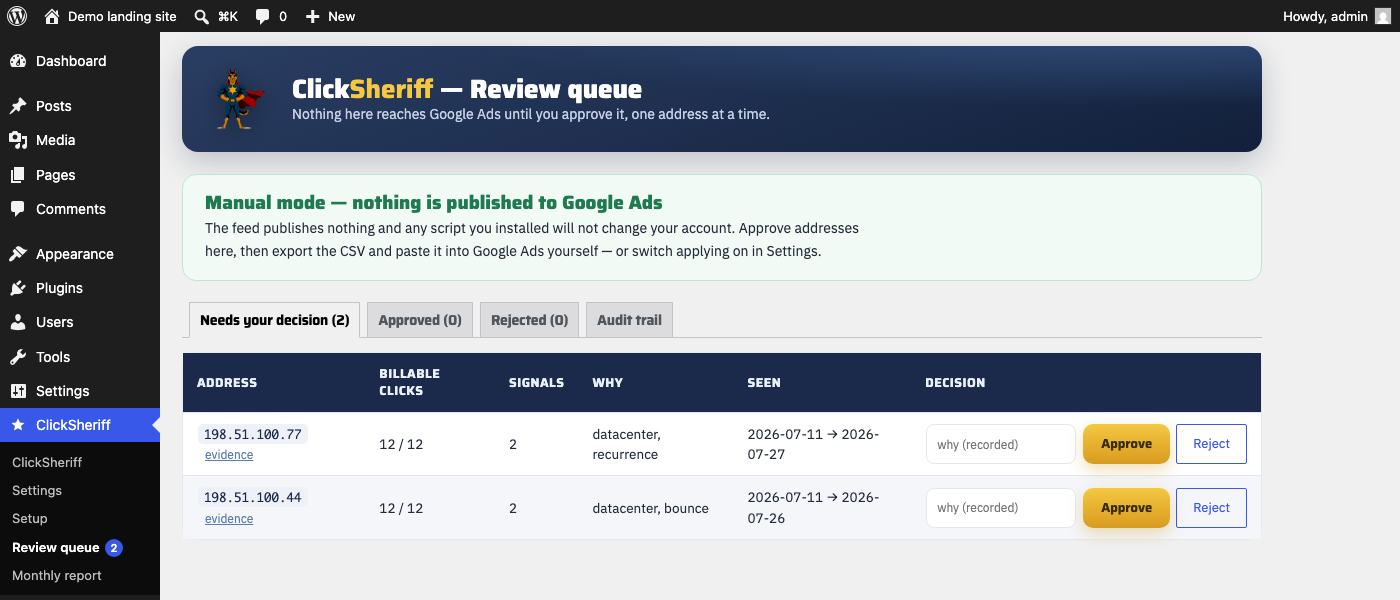Click Demo landing site in admin bar
Viewport: 1400px width, 600px height.
pos(122,16)
